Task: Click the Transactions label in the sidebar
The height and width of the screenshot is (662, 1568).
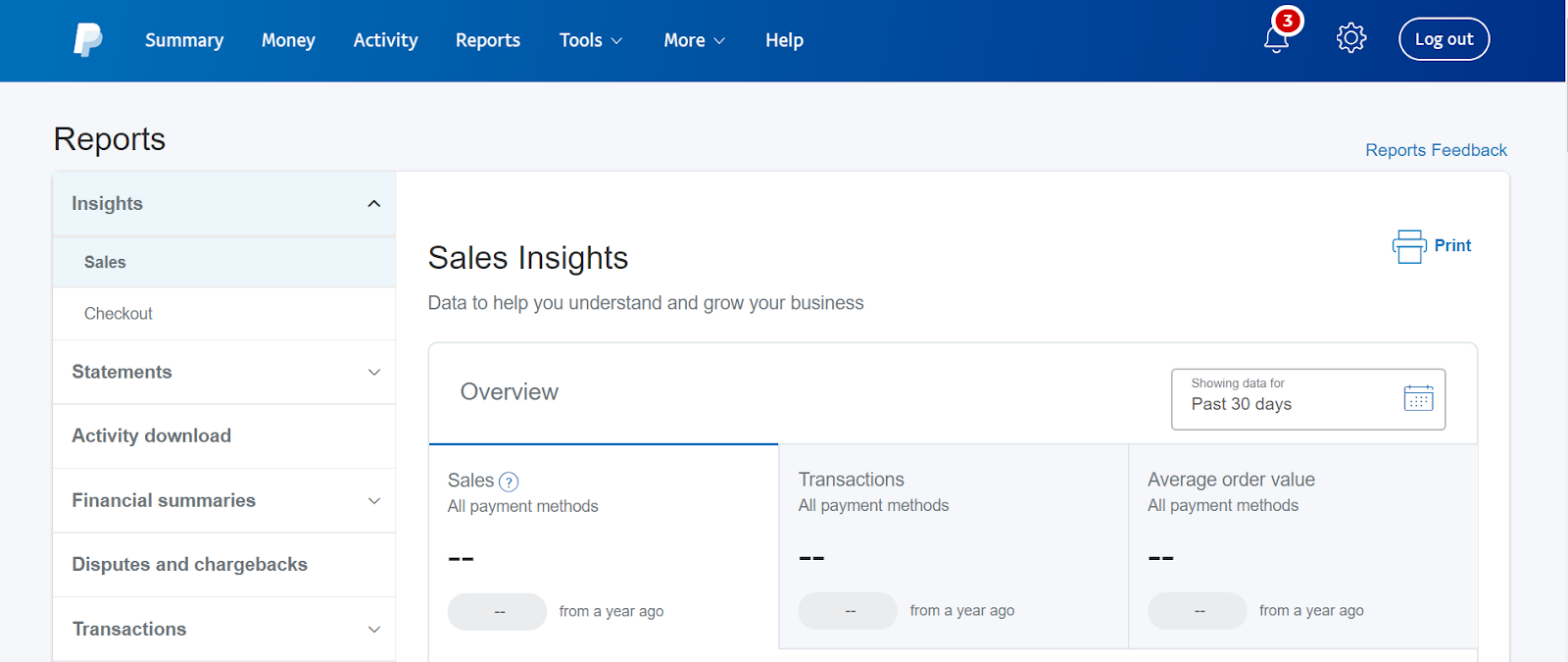Action: coord(129,629)
